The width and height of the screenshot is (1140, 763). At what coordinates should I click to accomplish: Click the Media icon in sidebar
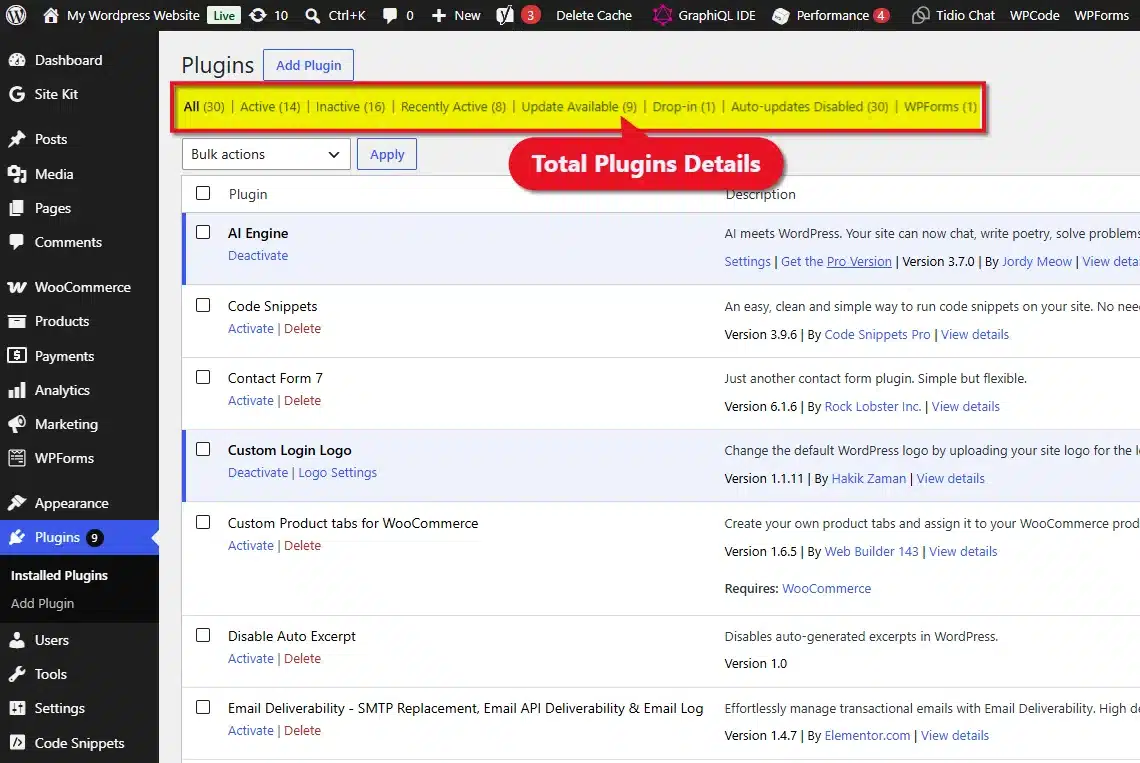[17, 174]
